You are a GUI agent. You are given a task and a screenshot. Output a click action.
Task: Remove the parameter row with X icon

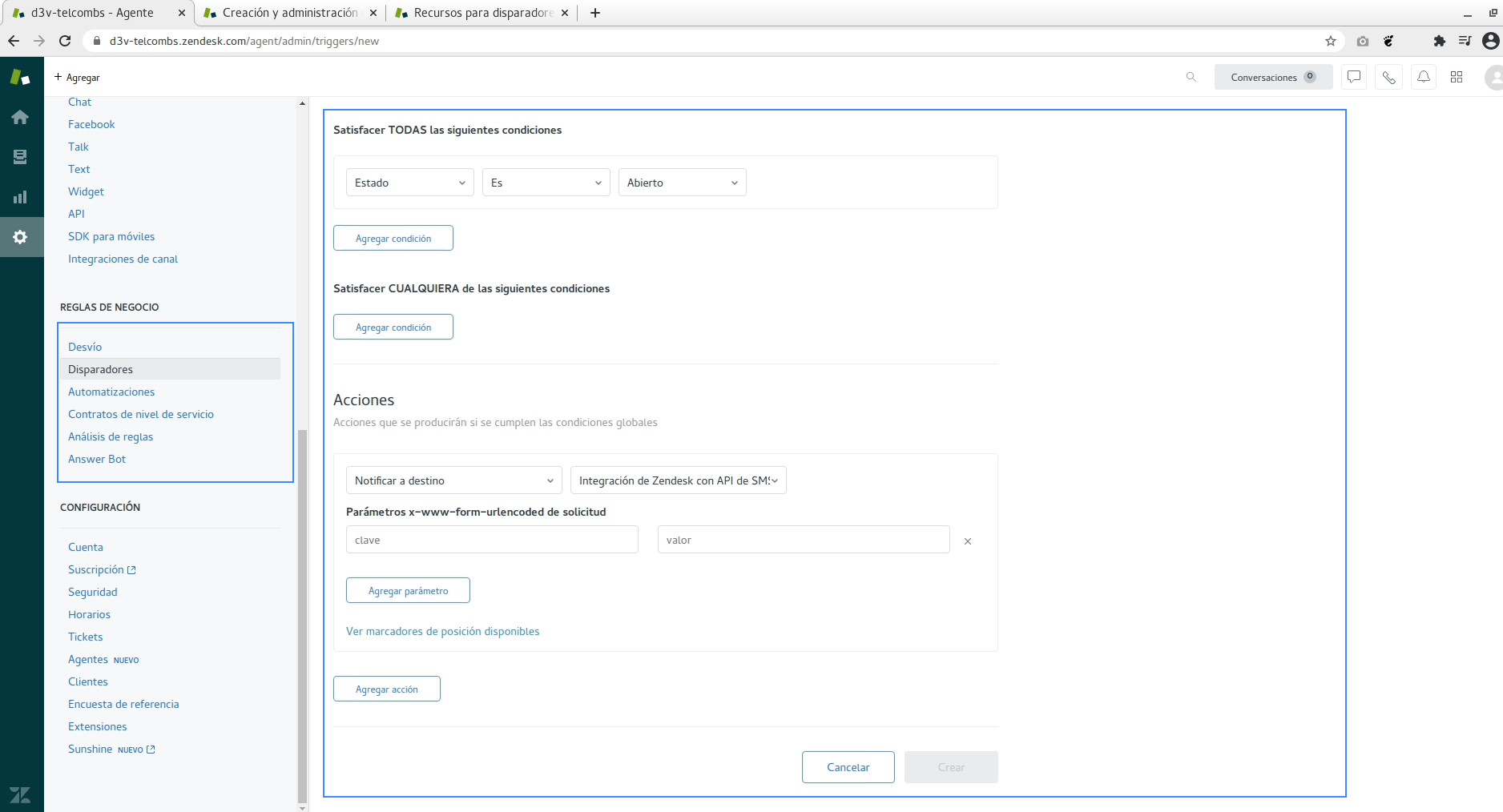pyautogui.click(x=968, y=541)
